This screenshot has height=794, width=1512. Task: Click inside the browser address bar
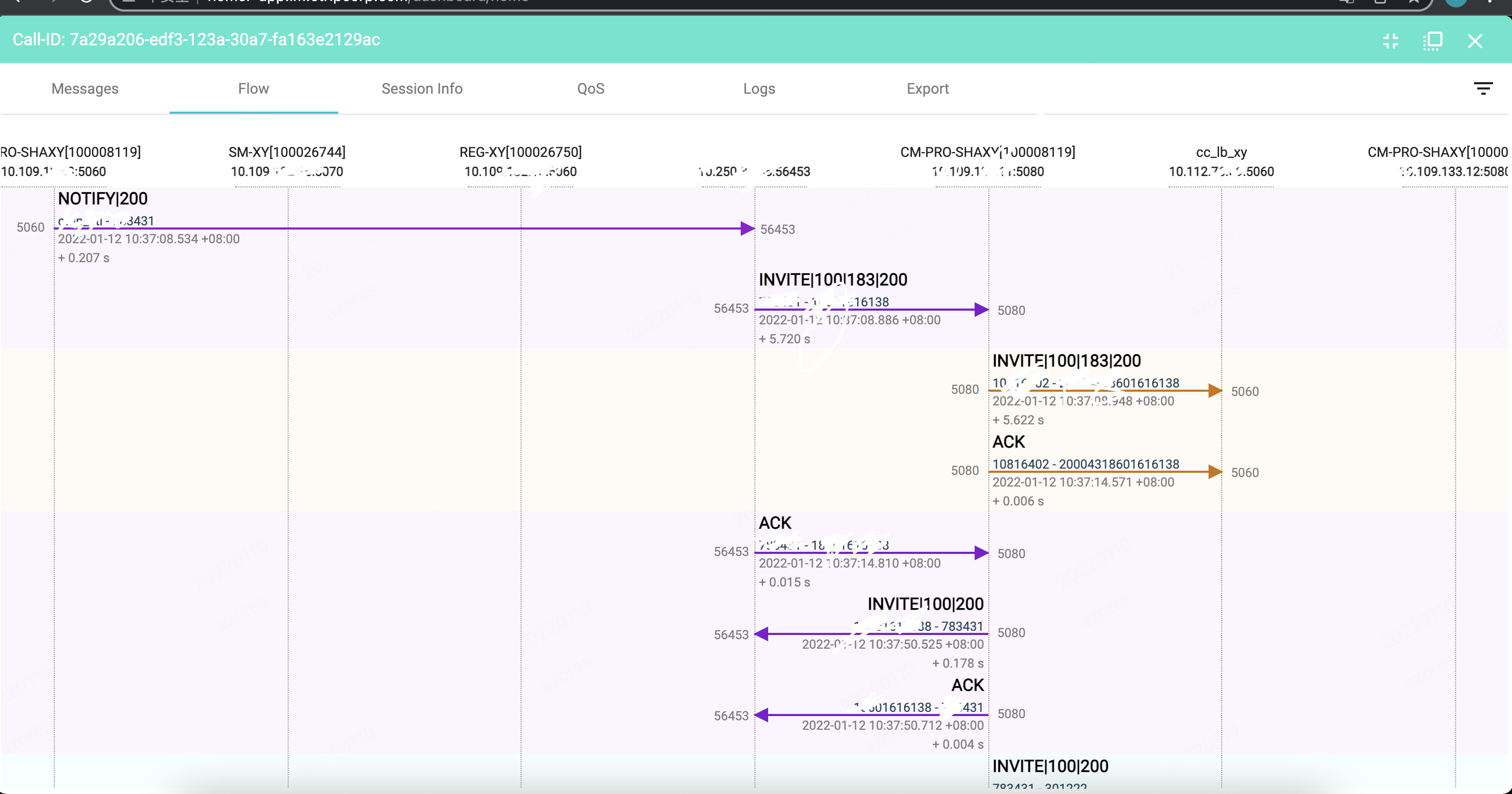coord(469,1)
